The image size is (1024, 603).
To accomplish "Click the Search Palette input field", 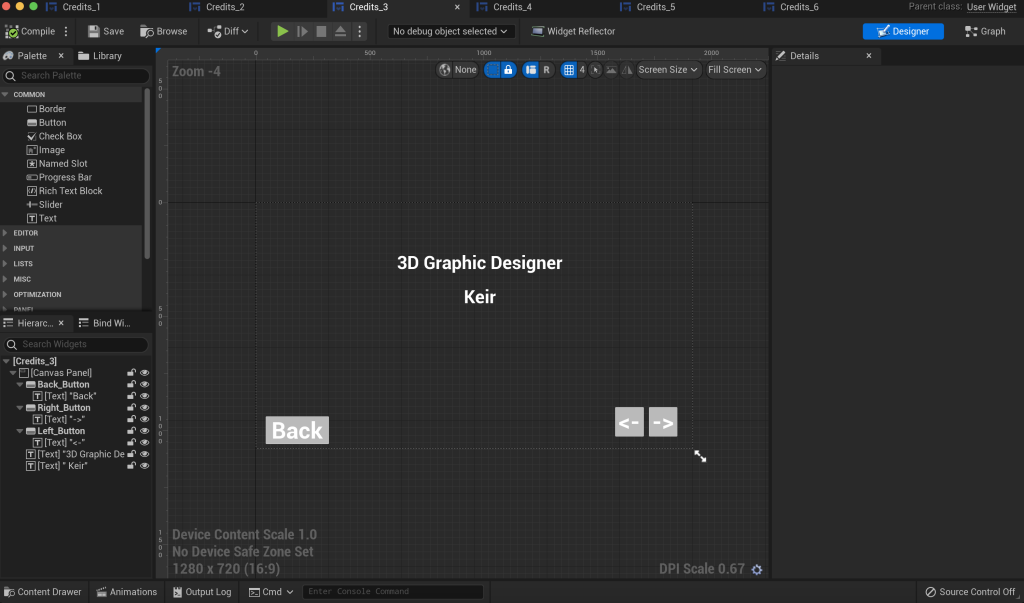I will [78, 76].
